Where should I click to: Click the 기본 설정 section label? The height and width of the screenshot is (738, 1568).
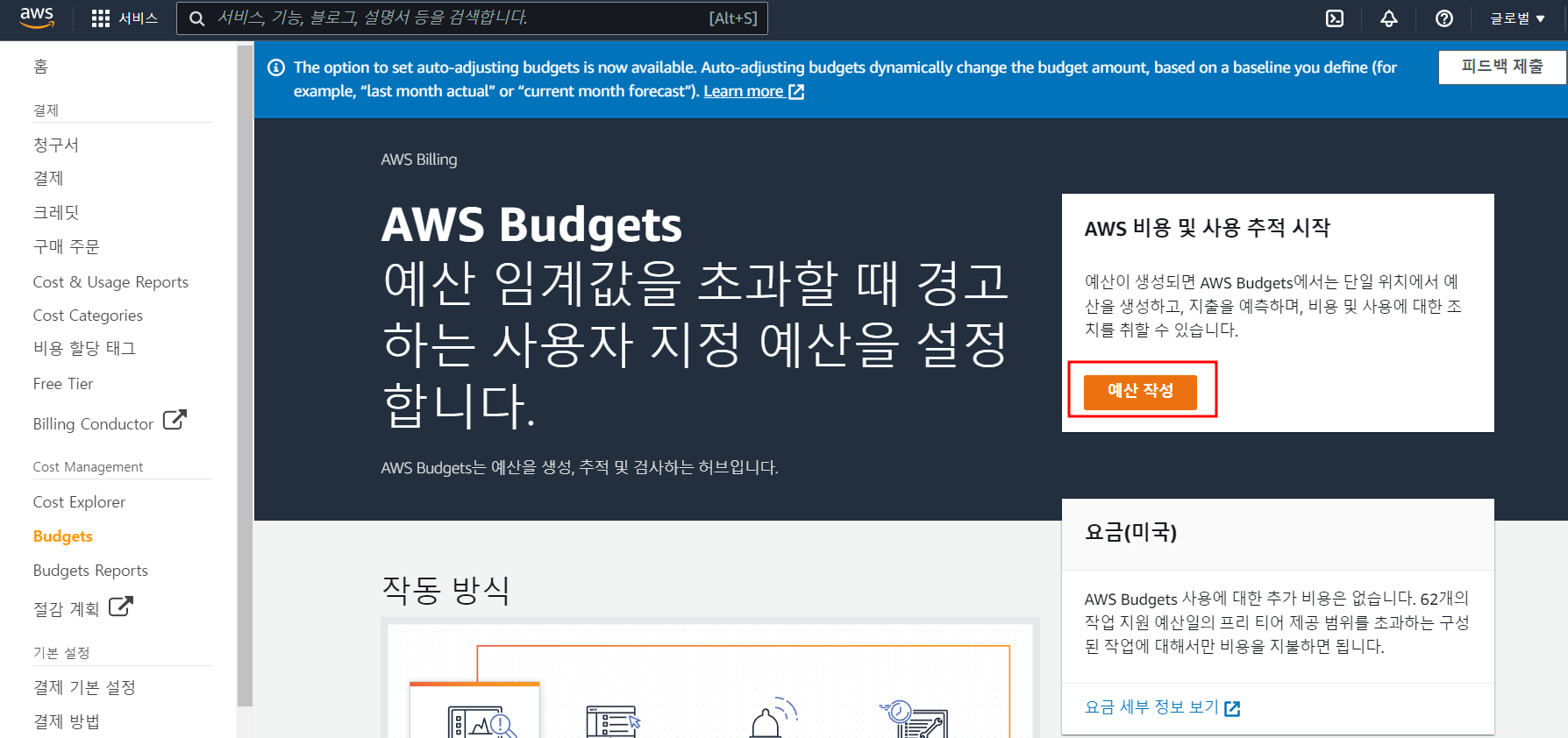pyautogui.click(x=61, y=653)
